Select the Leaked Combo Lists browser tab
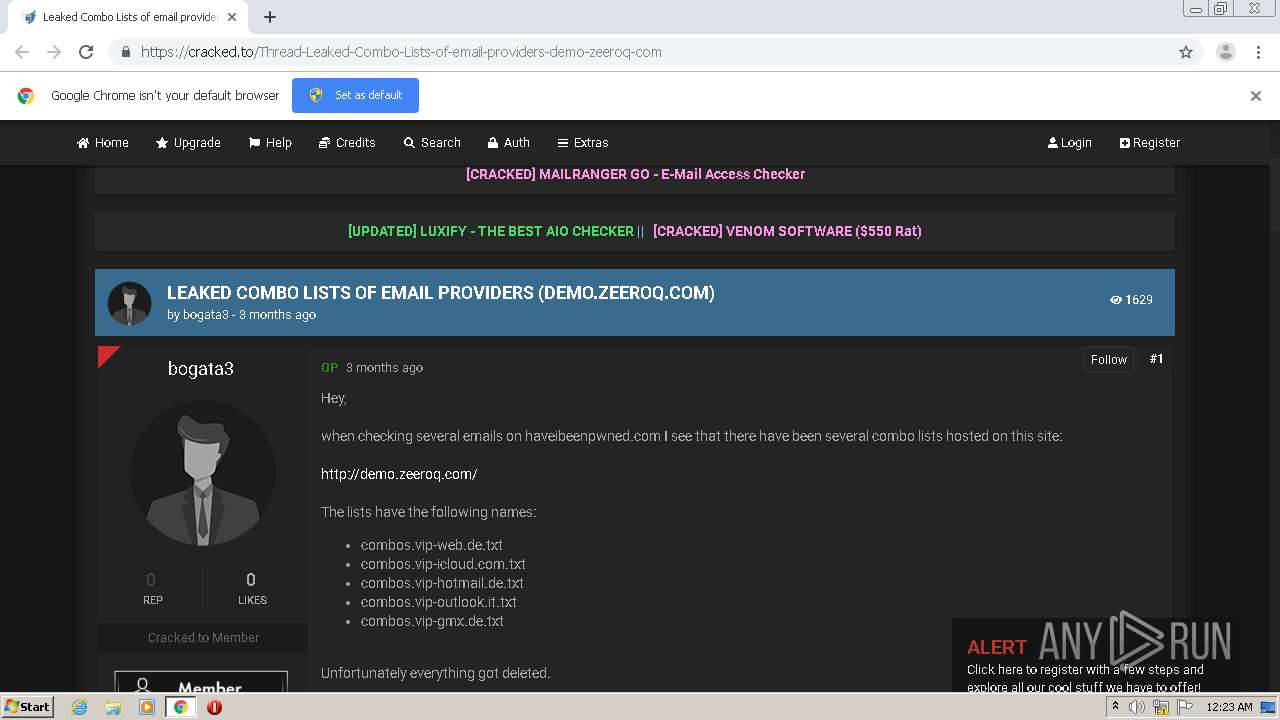Image resolution: width=1280 pixels, height=720 pixels. pyautogui.click(x=130, y=17)
